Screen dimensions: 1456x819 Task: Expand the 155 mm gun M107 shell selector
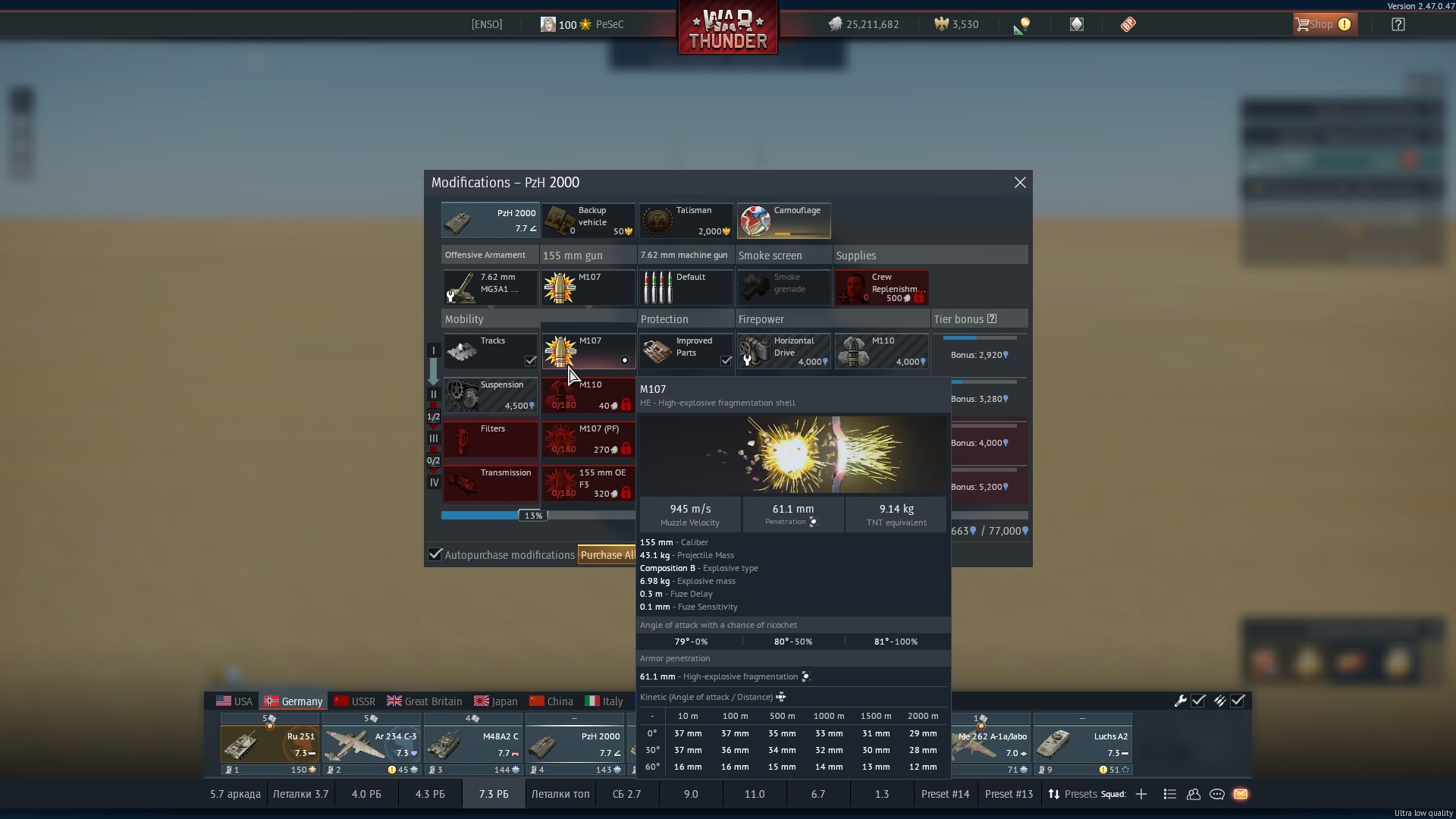588,288
